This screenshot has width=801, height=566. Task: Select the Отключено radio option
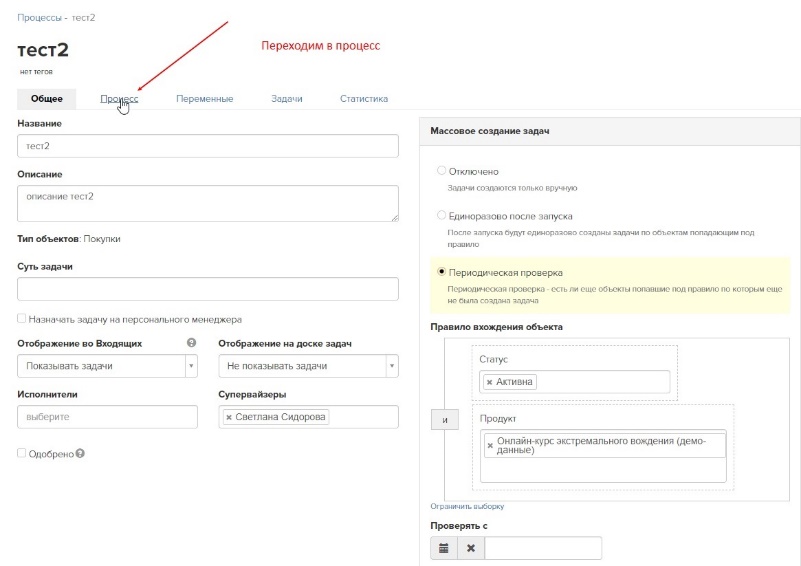(442, 171)
